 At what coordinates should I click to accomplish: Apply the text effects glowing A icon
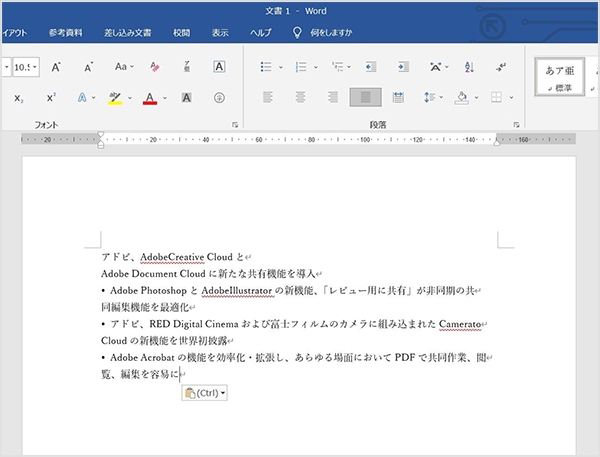point(82,98)
